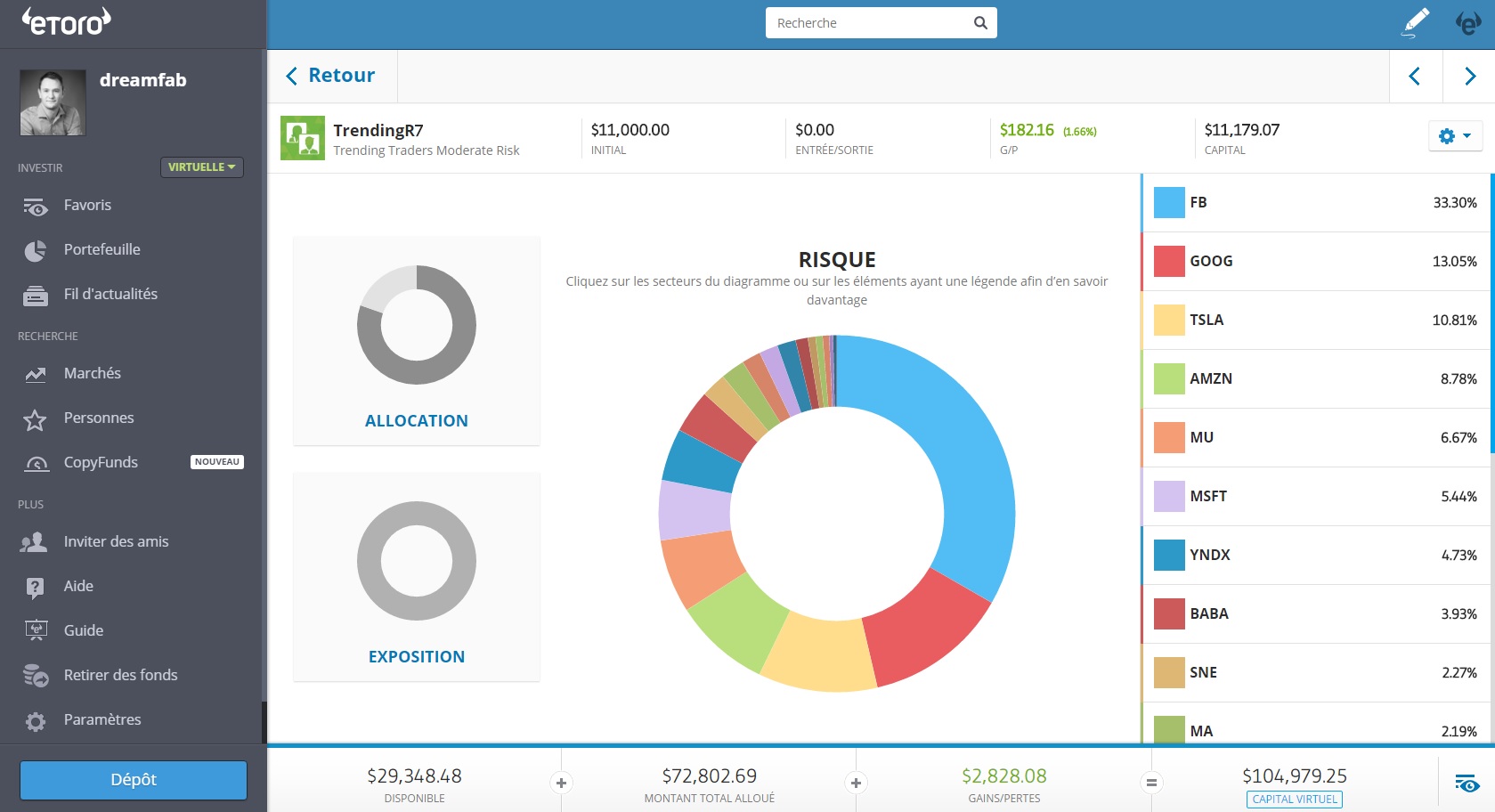Click the pencil edit icon in header
The width and height of the screenshot is (1495, 812).
[x=1415, y=23]
